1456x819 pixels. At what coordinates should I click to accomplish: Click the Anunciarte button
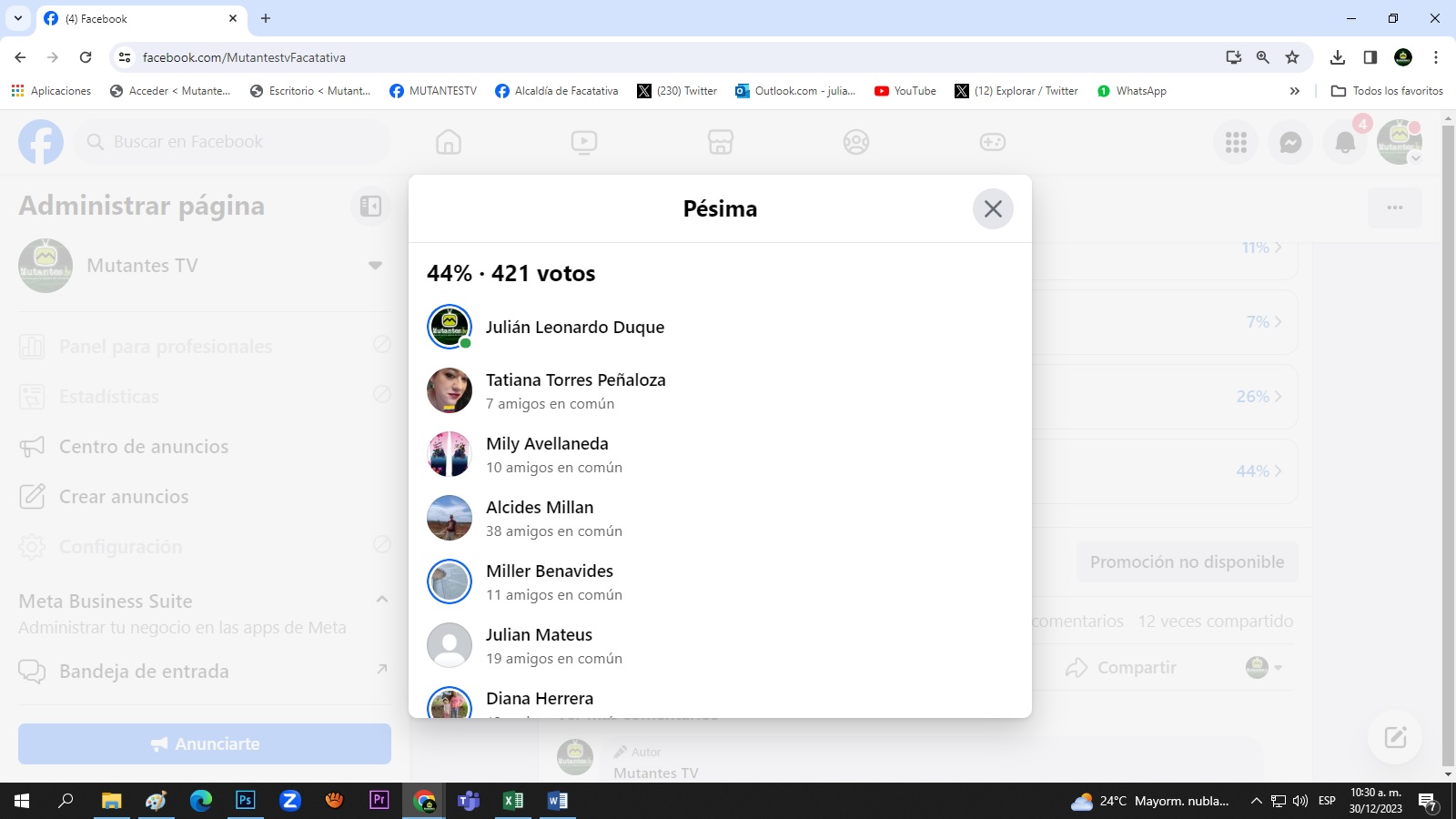click(x=205, y=744)
